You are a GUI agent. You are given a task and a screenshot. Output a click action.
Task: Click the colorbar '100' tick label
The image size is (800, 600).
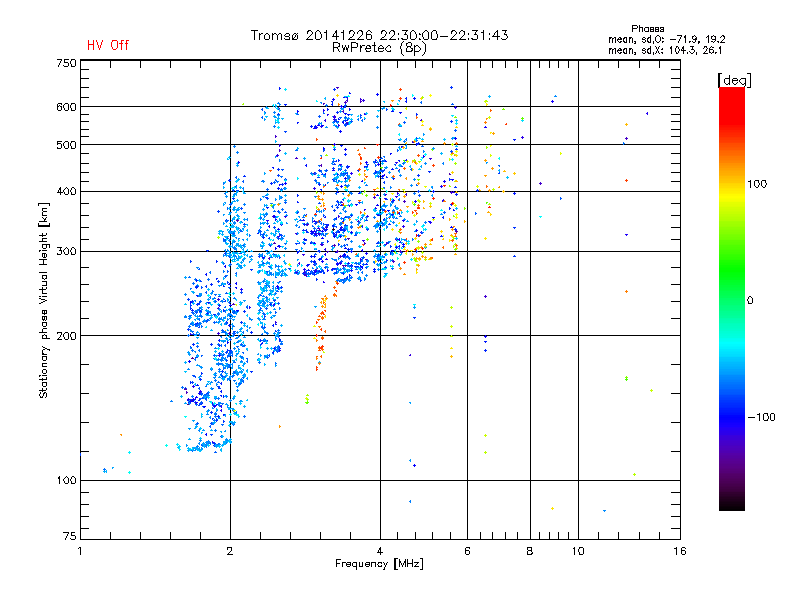click(x=757, y=184)
